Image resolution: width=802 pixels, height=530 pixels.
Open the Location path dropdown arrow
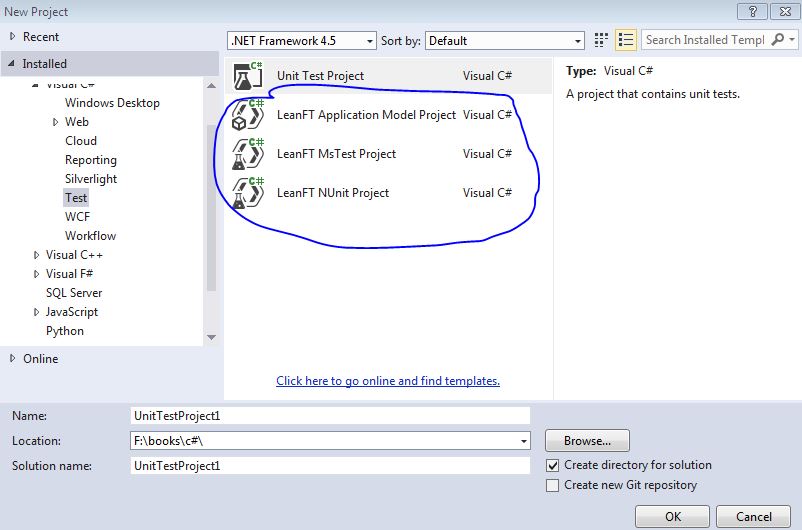point(524,441)
